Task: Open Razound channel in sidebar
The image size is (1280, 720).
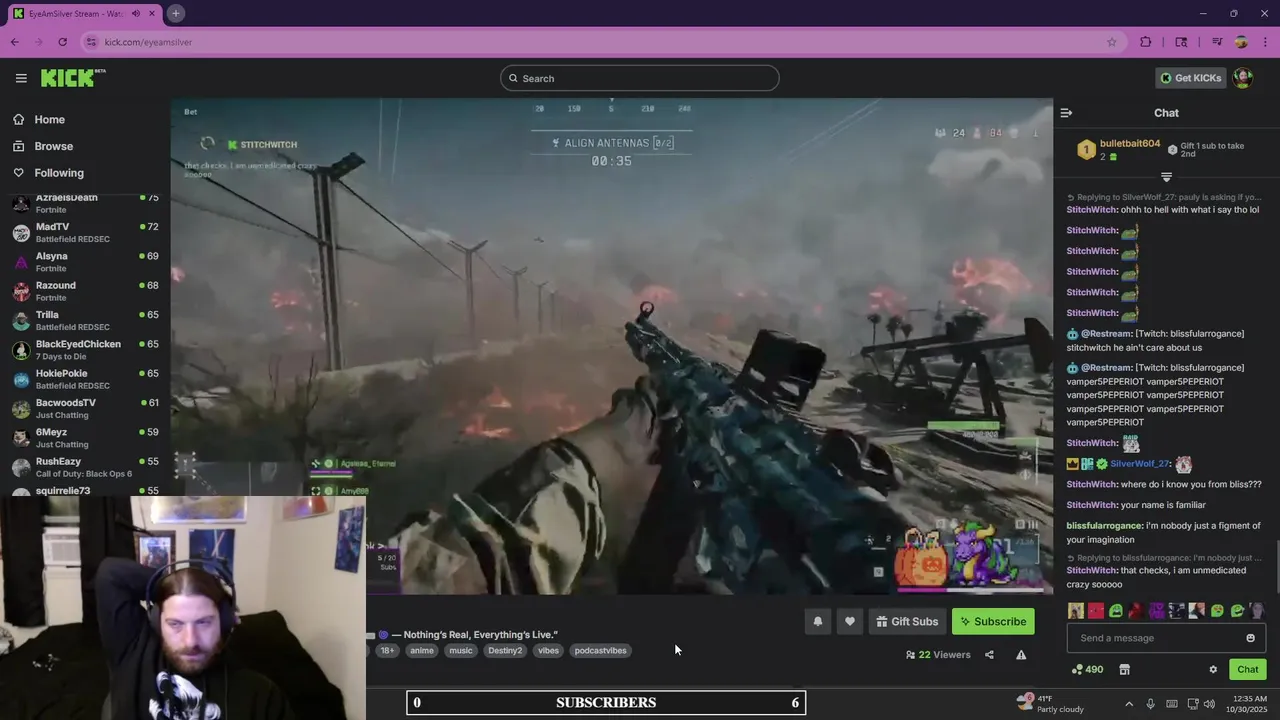Action: point(85,291)
